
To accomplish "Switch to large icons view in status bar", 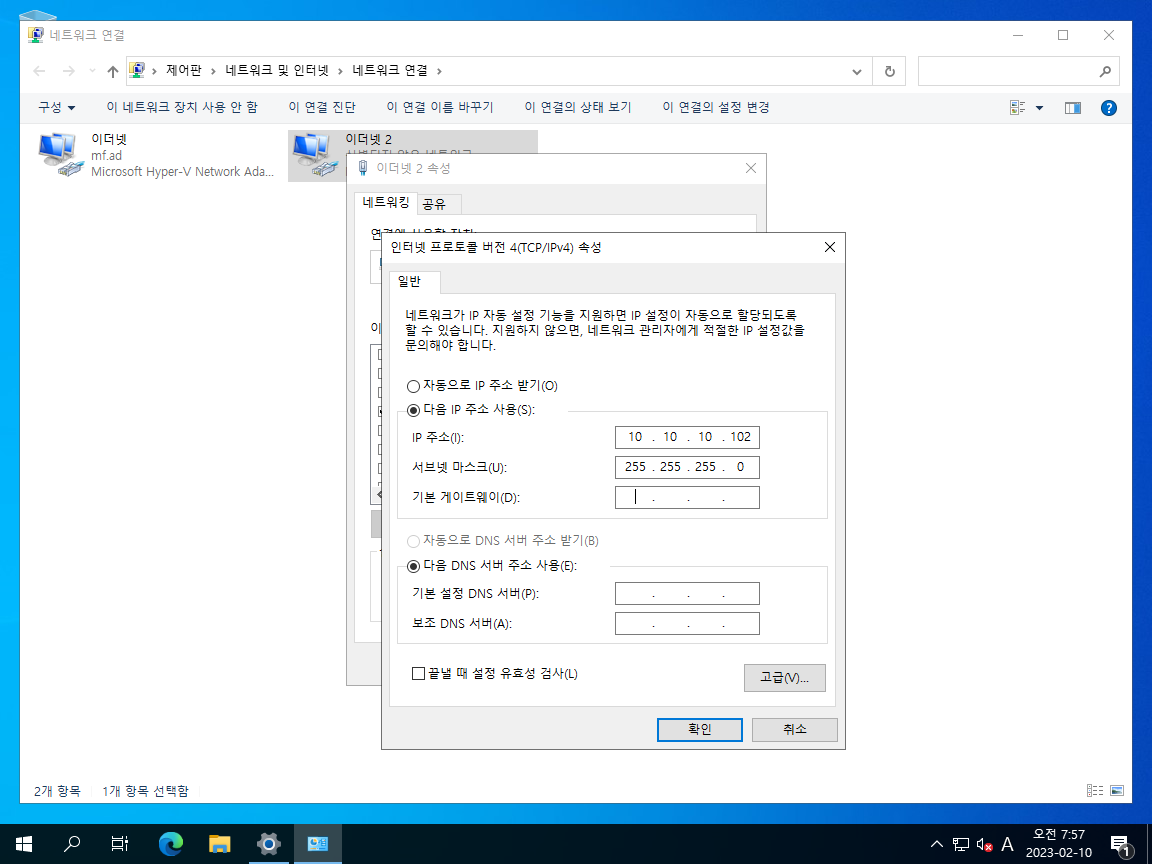I will (x=1117, y=791).
